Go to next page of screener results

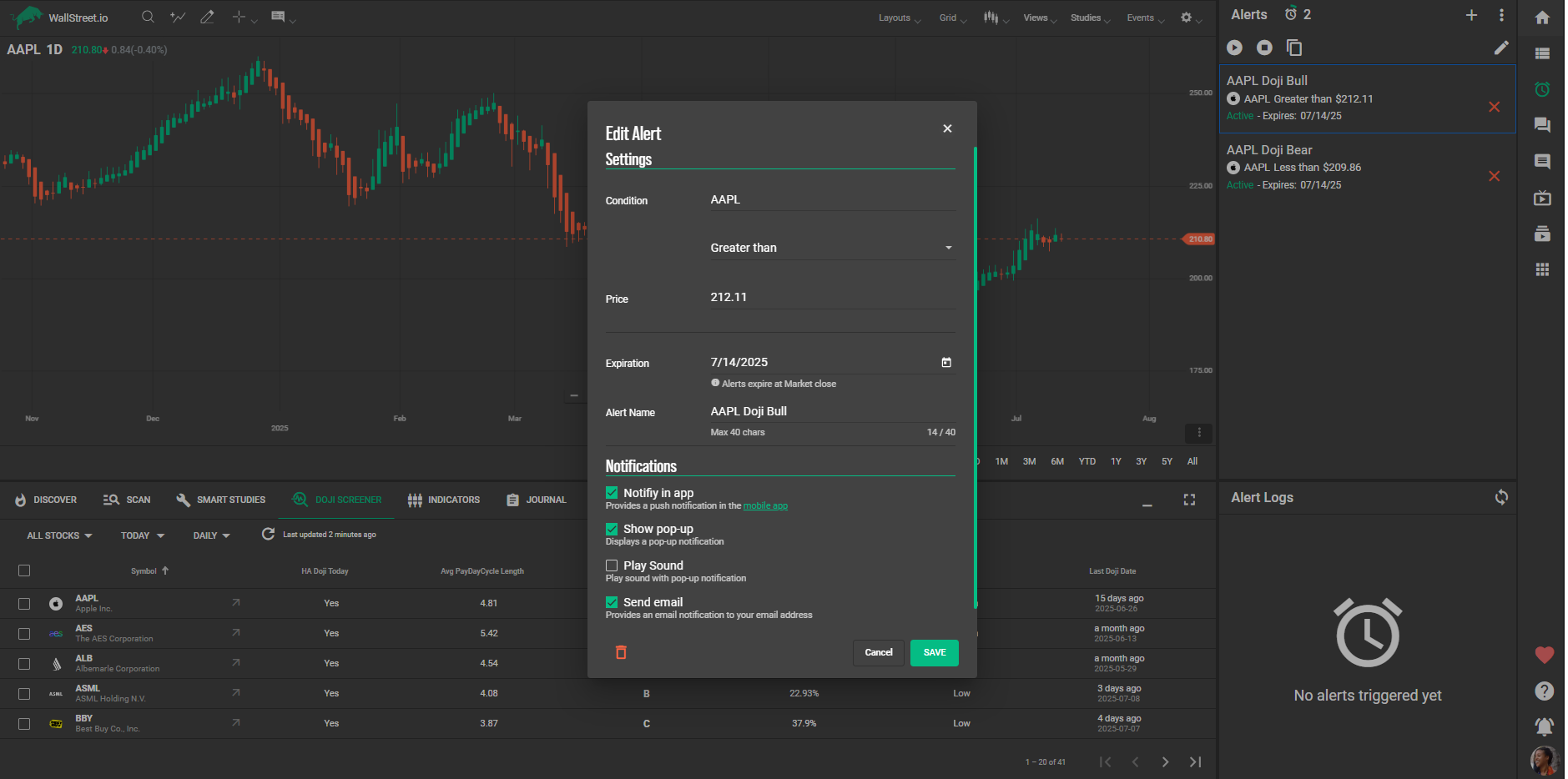[1165, 761]
